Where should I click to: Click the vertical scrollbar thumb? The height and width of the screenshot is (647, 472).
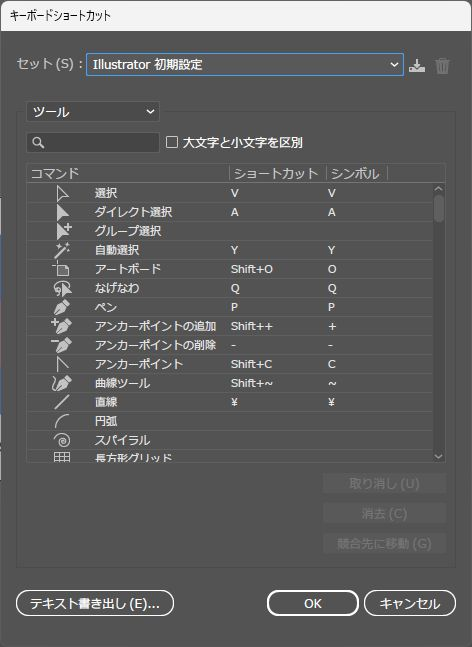click(x=439, y=208)
